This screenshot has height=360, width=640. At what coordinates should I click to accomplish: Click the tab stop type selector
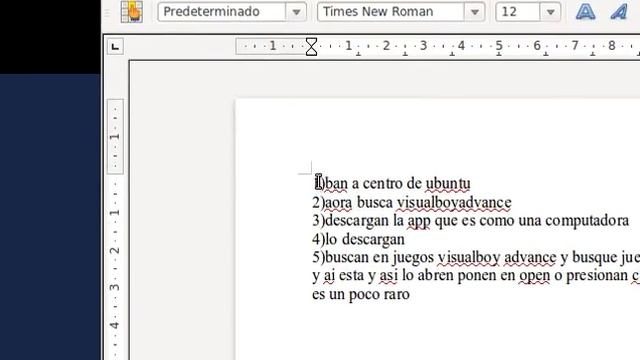[115, 47]
